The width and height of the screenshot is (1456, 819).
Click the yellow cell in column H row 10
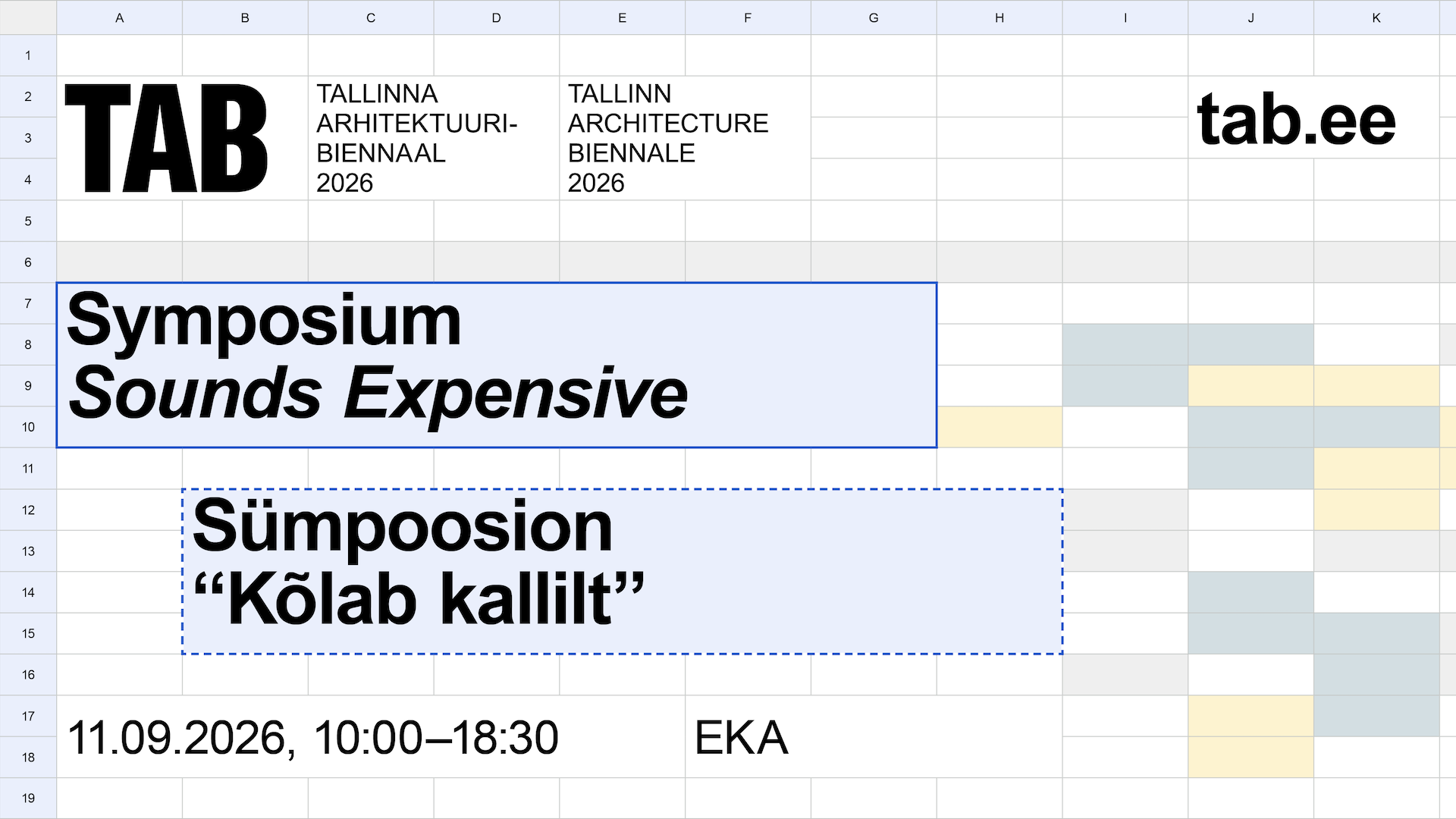(x=999, y=427)
